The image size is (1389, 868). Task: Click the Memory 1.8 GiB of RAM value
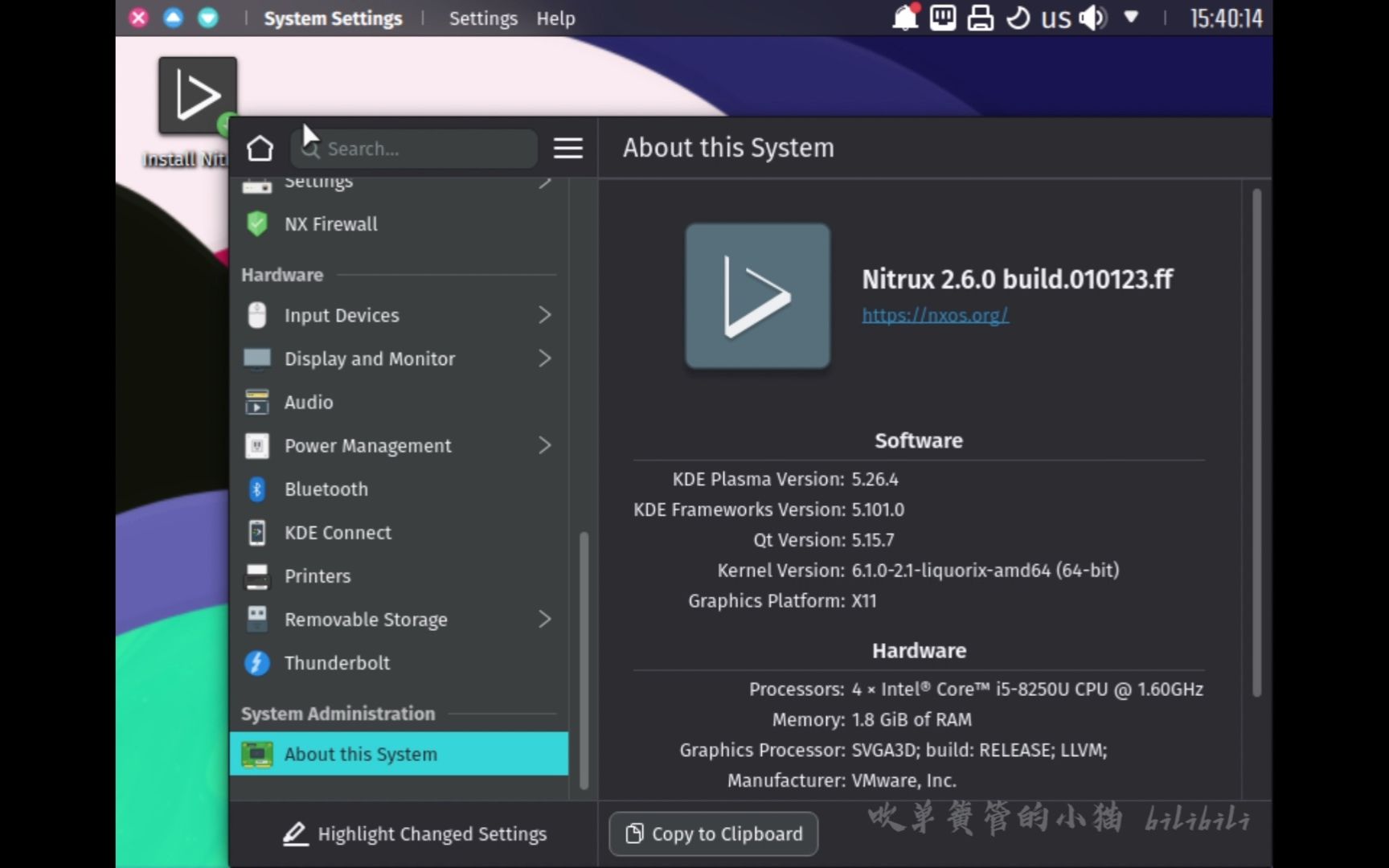click(x=912, y=719)
